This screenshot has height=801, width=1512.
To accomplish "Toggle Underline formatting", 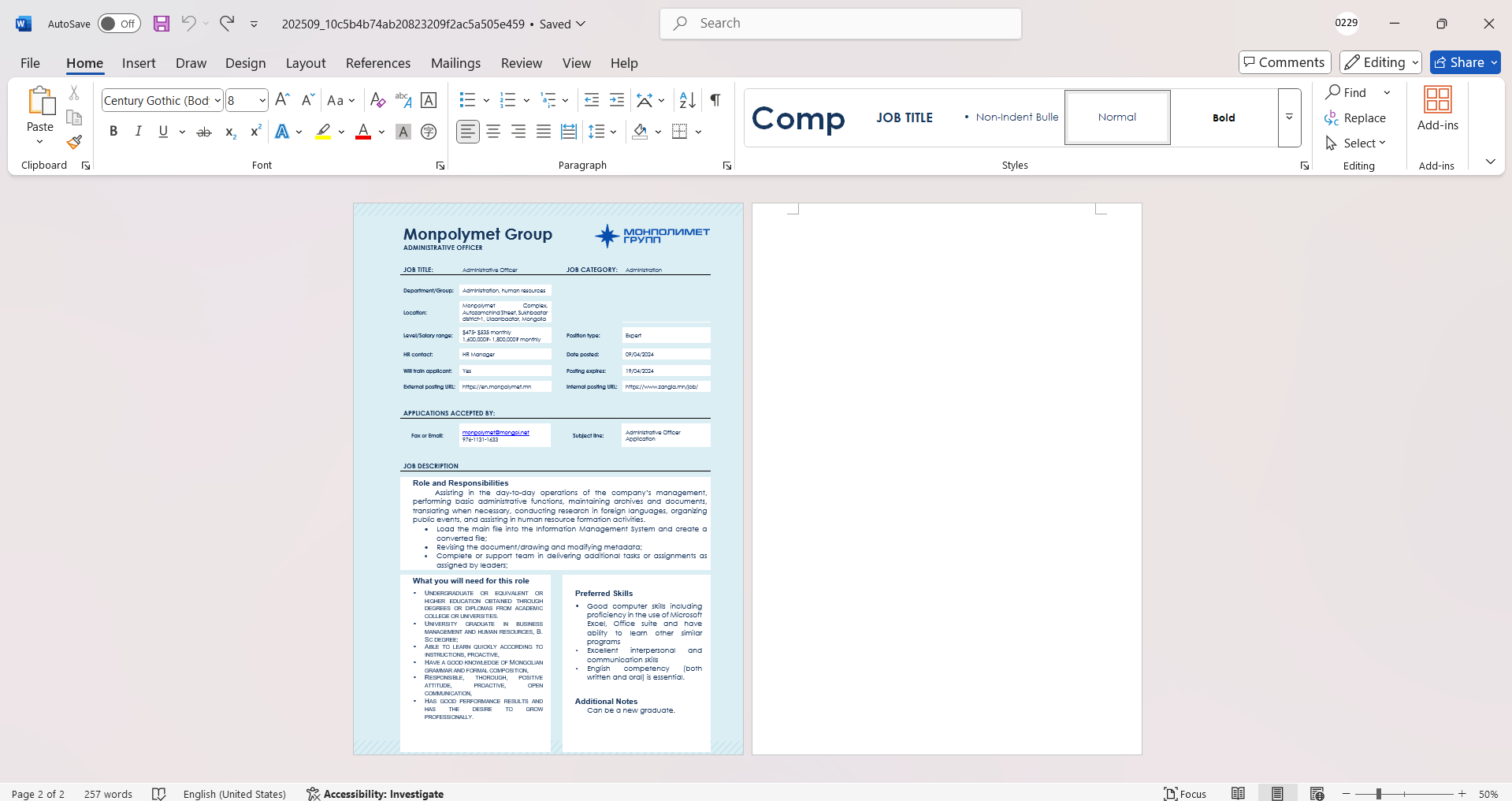I will (x=163, y=132).
